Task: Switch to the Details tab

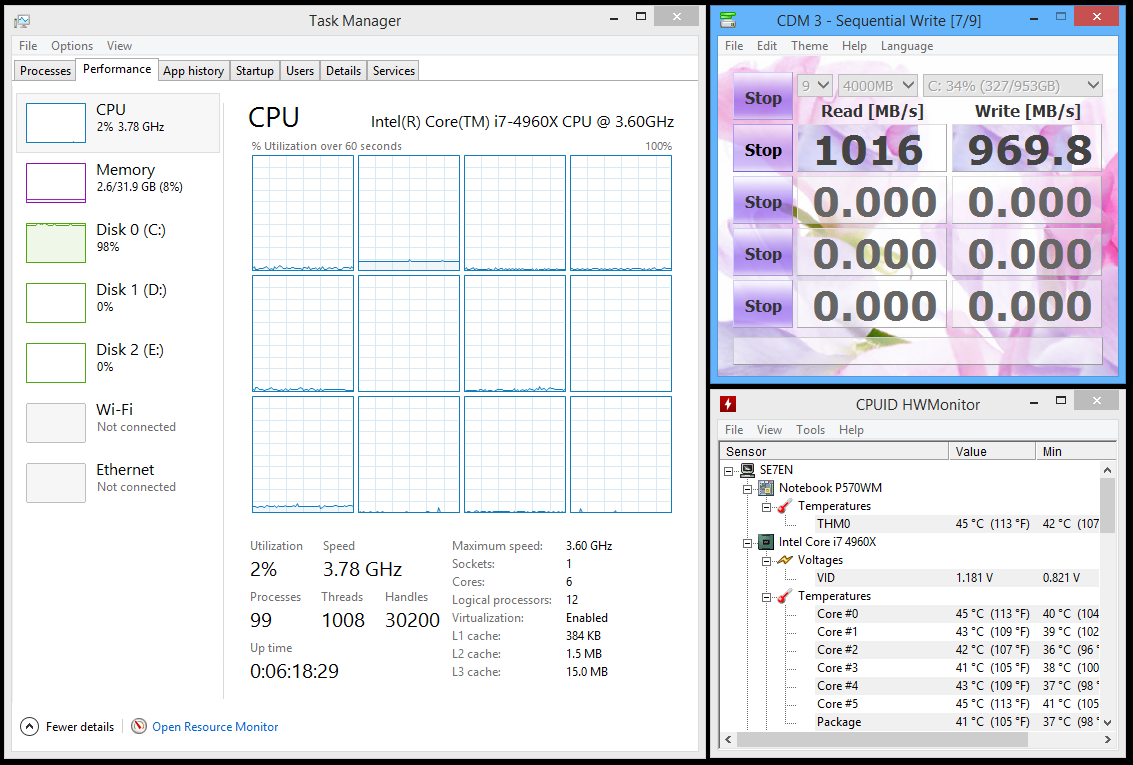Action: click(343, 71)
